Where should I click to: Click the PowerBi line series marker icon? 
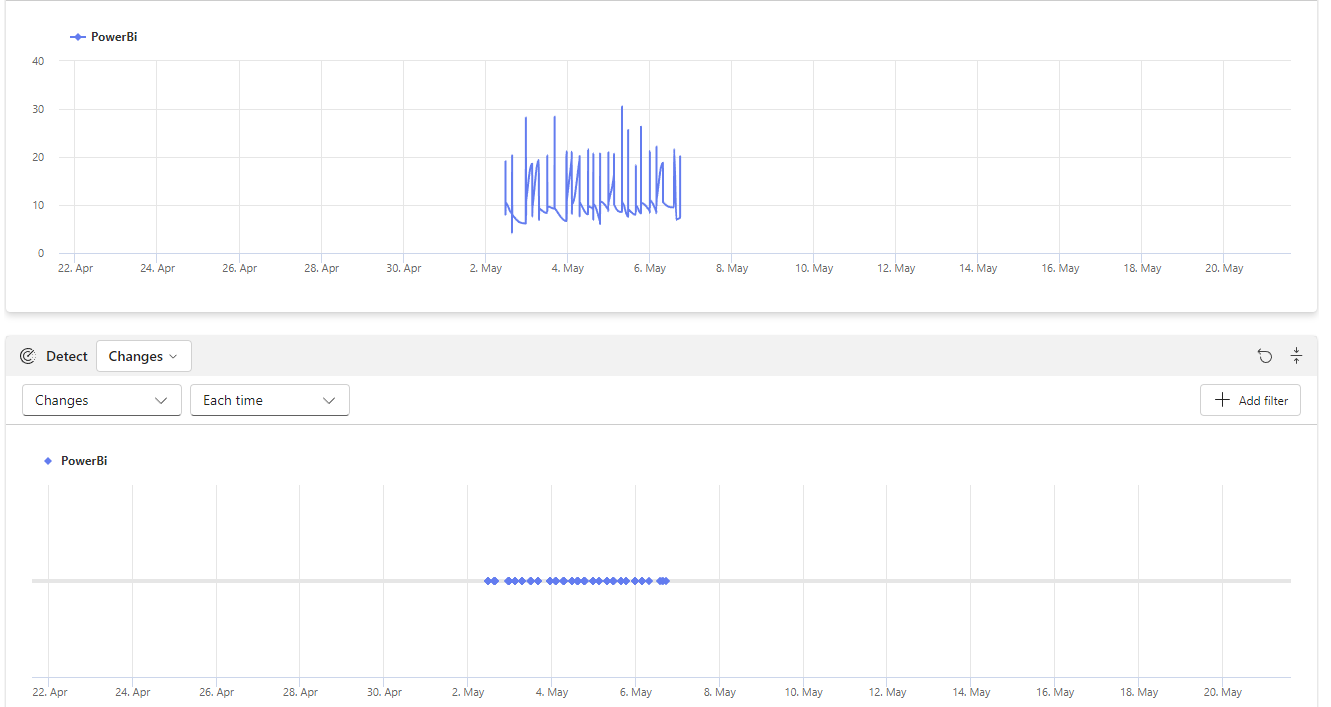78,37
